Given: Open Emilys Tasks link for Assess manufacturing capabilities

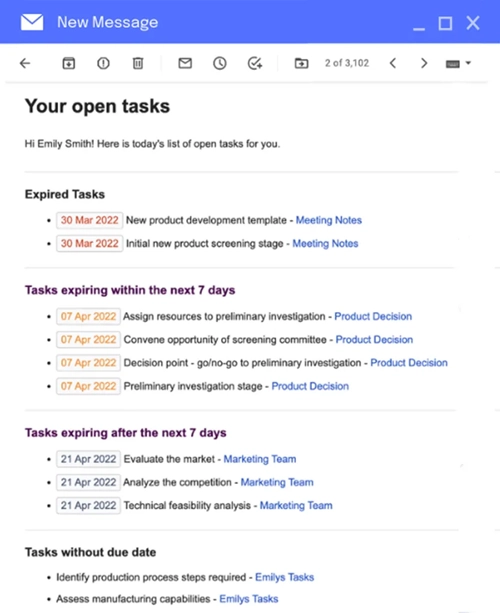Looking at the screenshot, I should 249,599.
